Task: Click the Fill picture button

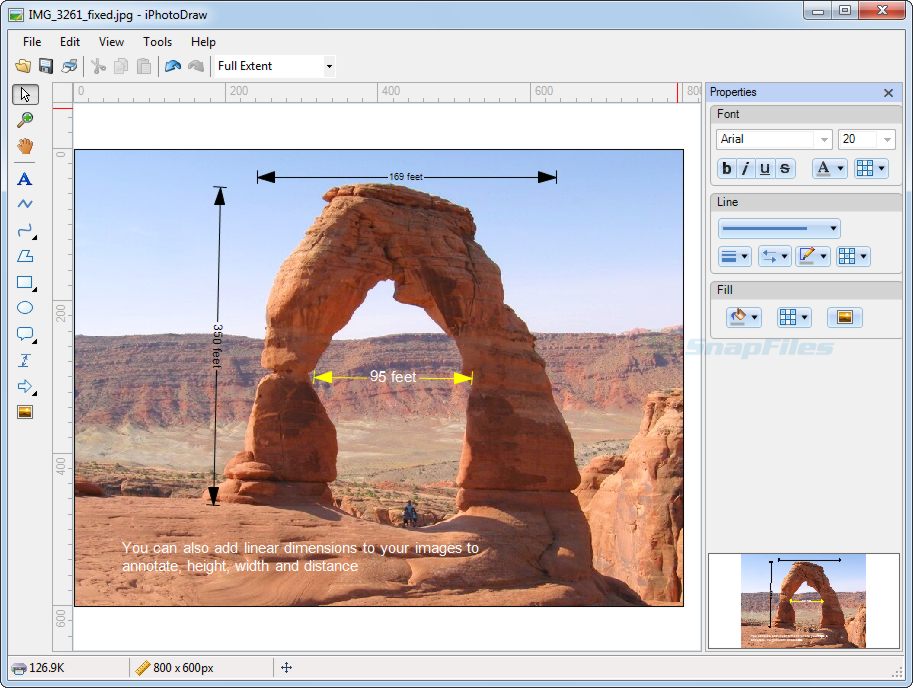Action: pos(844,317)
